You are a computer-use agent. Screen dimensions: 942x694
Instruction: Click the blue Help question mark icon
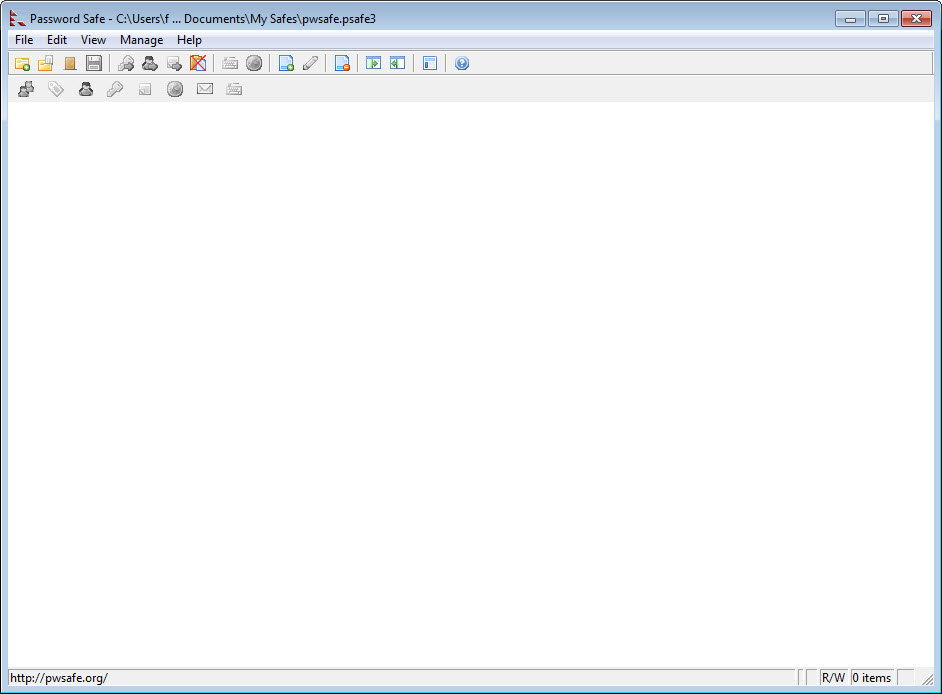click(x=462, y=63)
